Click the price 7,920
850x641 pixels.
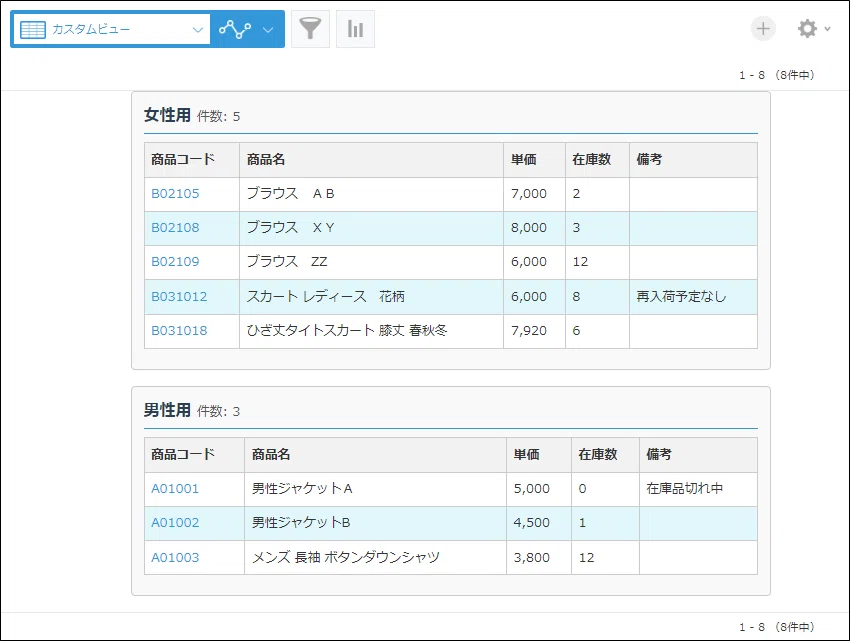[x=529, y=331]
